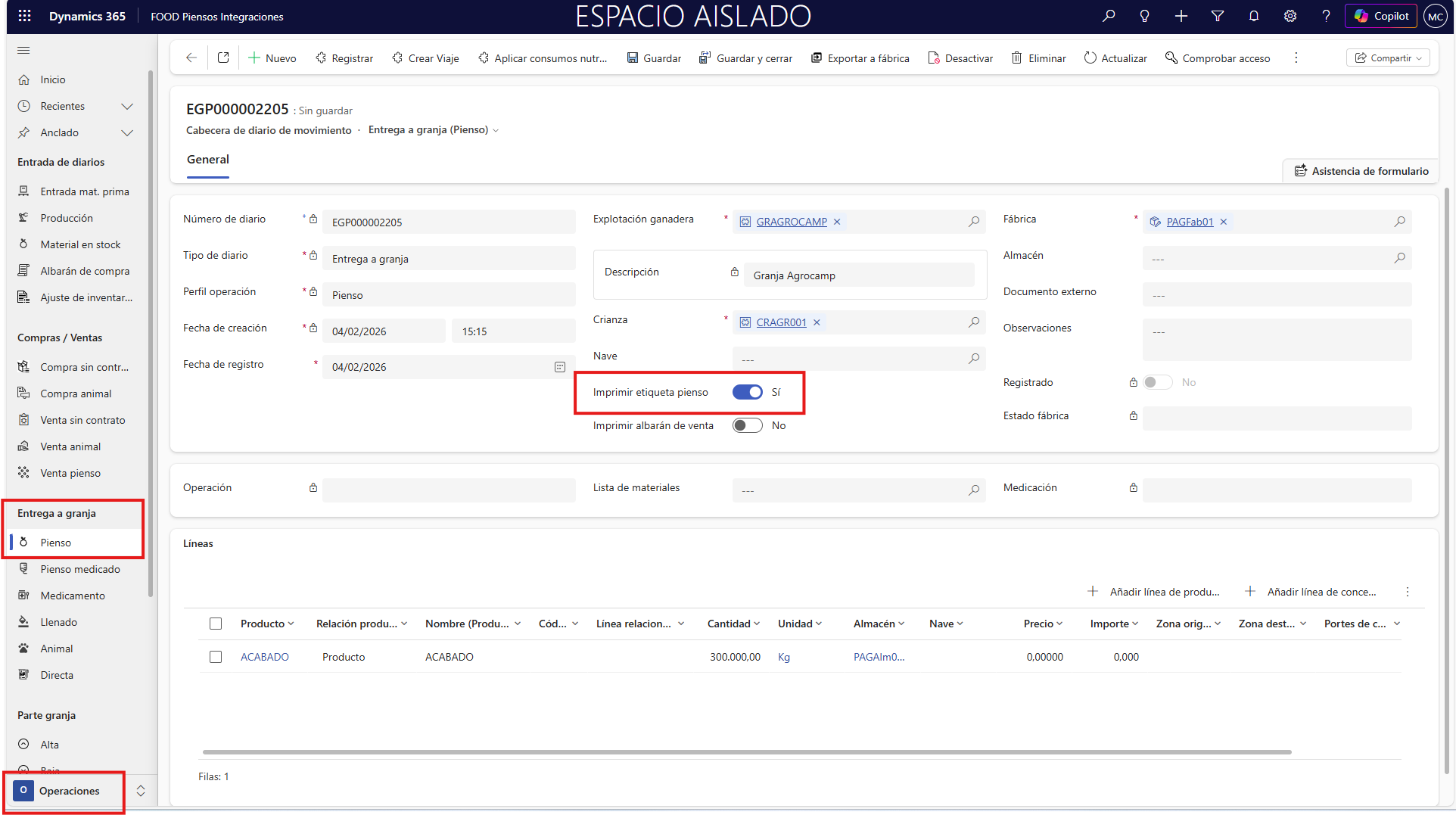Open the calendar picker for Fecha de registro
The height and width of the screenshot is (815, 1456).
pyautogui.click(x=560, y=367)
